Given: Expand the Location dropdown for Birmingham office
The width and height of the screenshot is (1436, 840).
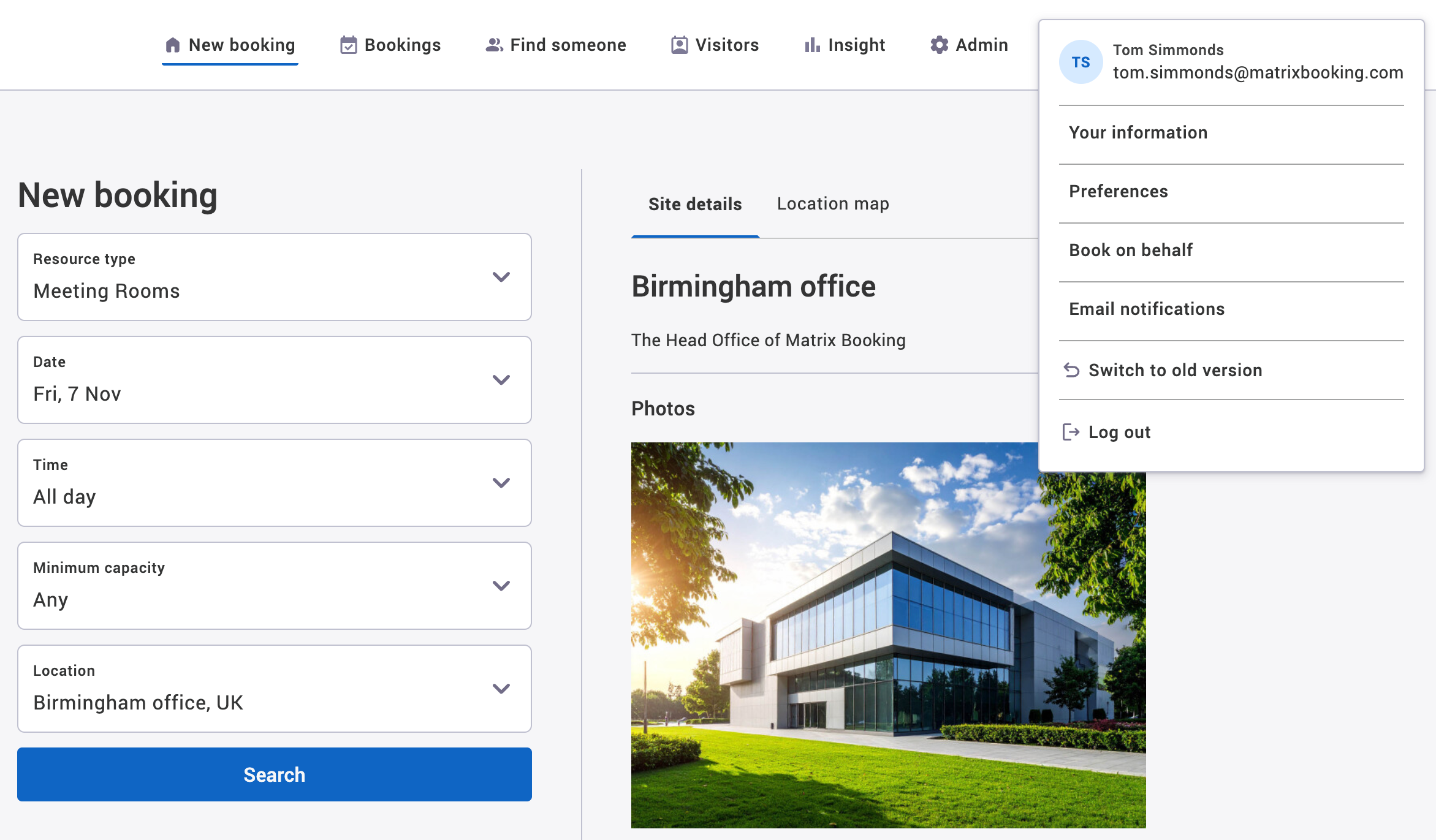Looking at the screenshot, I should 274,689.
